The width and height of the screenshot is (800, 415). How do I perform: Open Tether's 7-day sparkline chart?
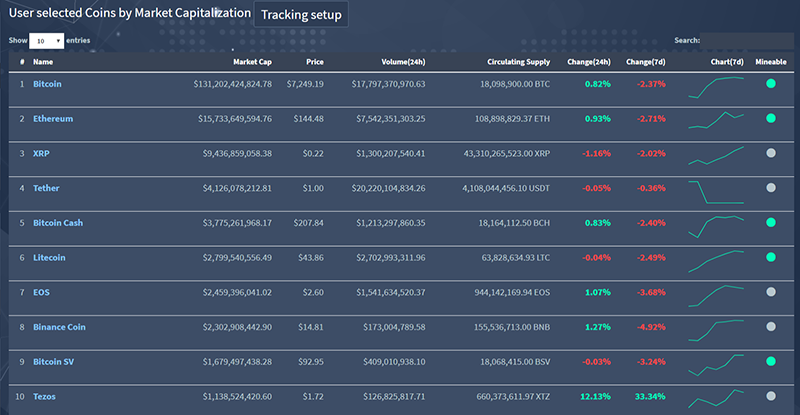pos(716,192)
